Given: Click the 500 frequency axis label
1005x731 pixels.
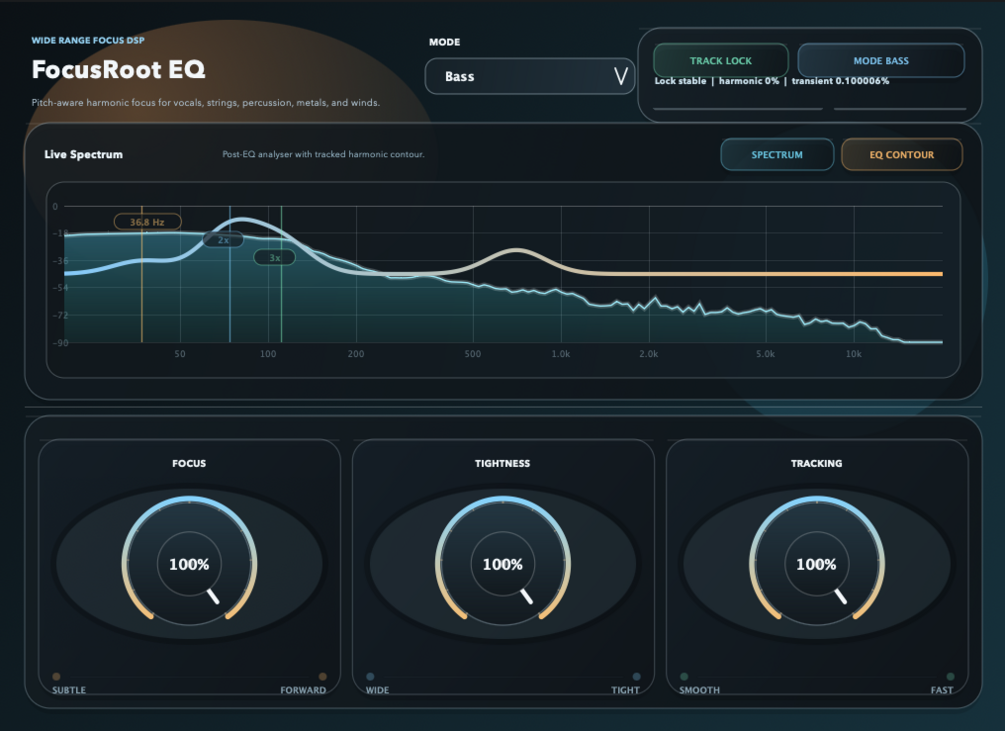Looking at the screenshot, I should tap(472, 354).
